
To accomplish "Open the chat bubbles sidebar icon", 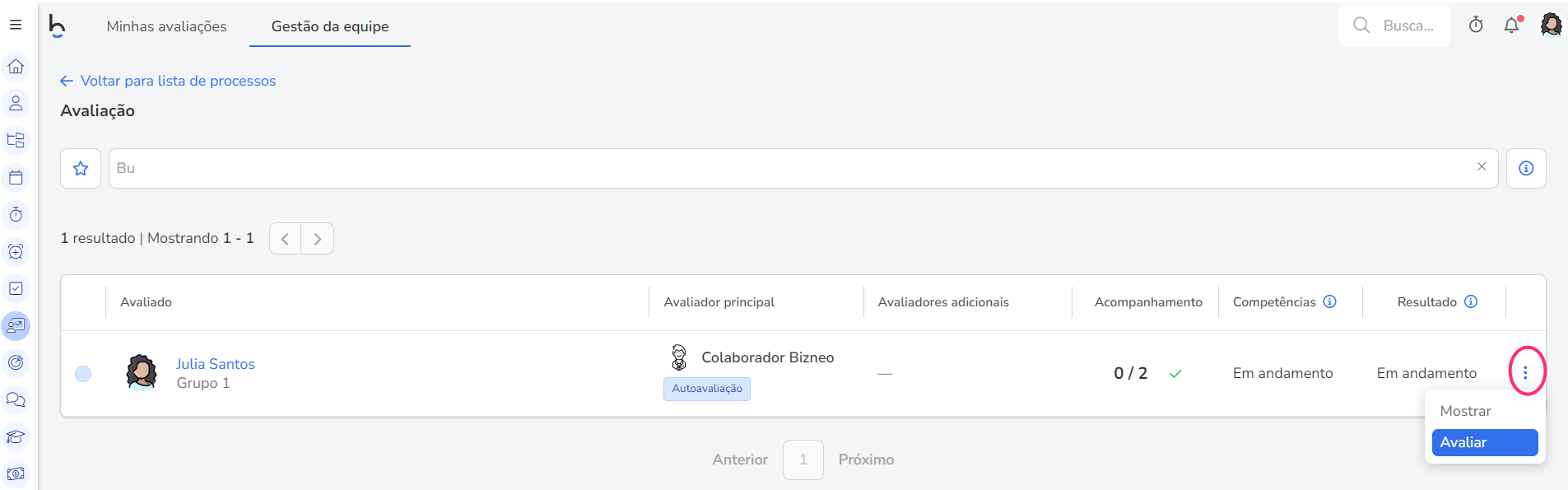I will [x=16, y=400].
